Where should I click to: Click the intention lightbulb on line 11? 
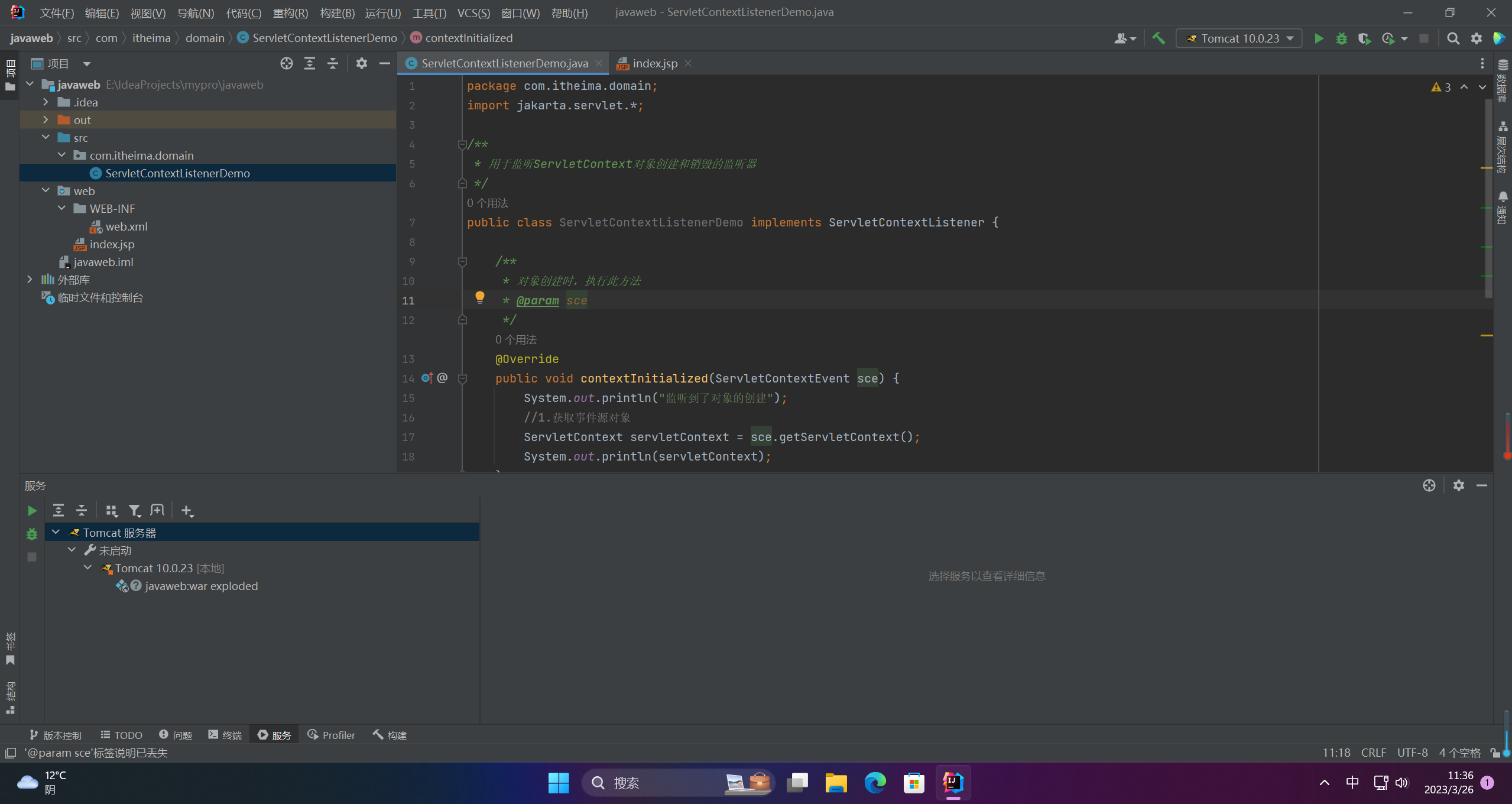coord(480,297)
